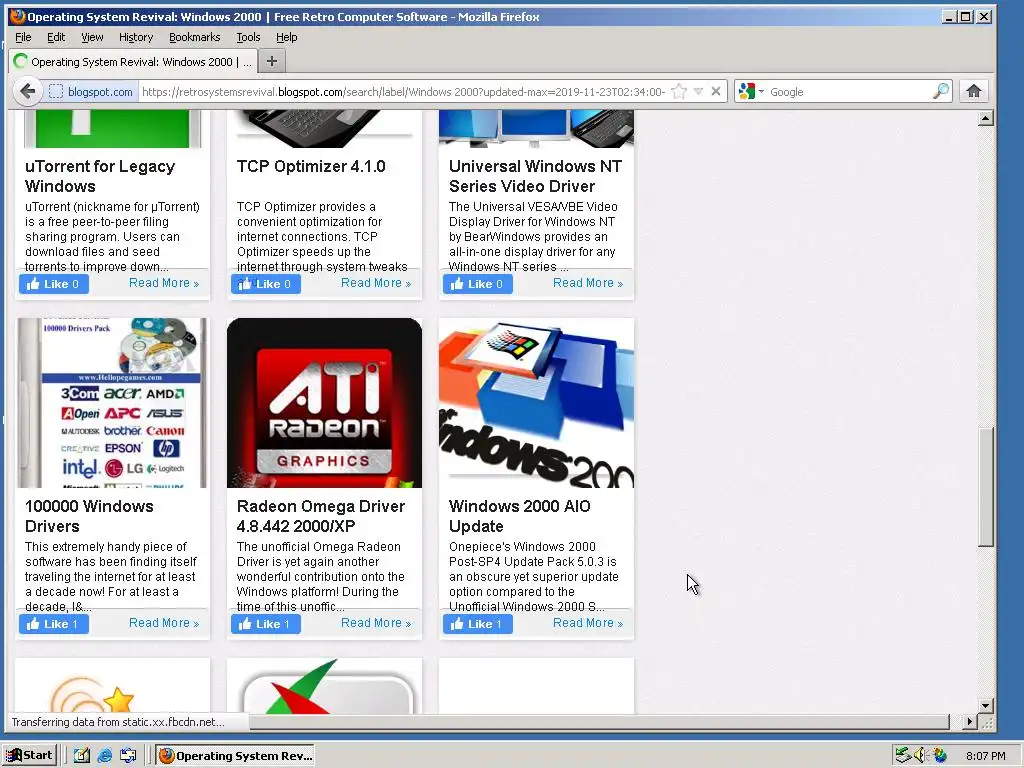Like the Radeon Omega Driver post
Viewport: 1024px width, 768px height.
tap(266, 624)
